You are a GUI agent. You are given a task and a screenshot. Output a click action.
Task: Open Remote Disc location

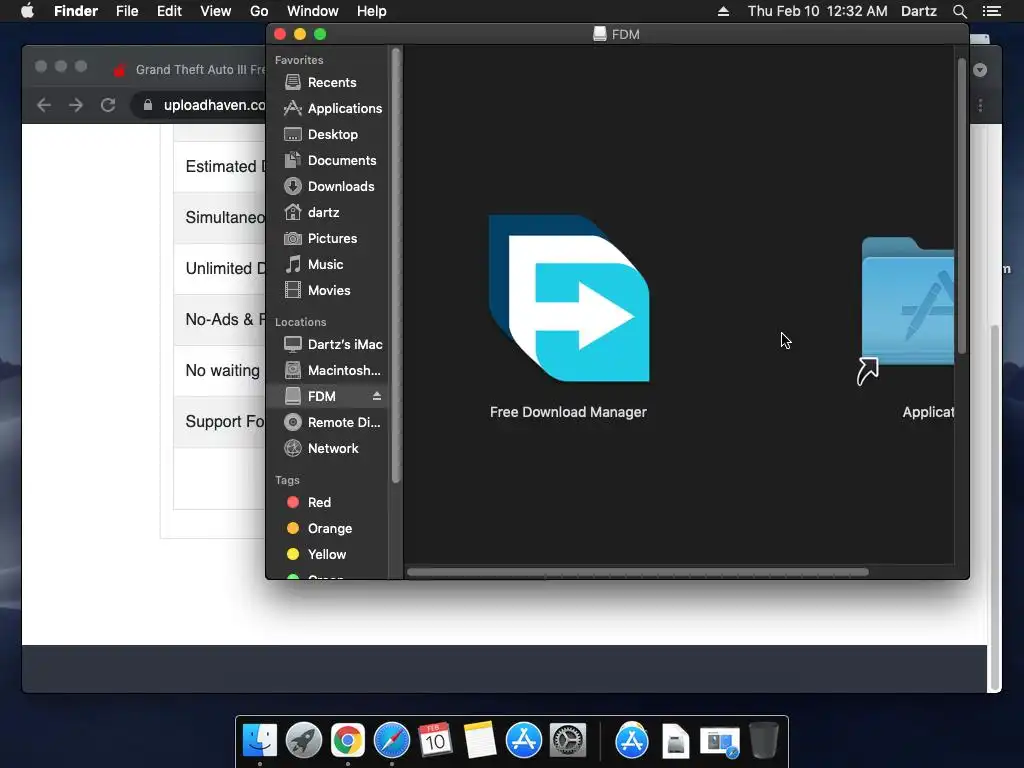332,423
